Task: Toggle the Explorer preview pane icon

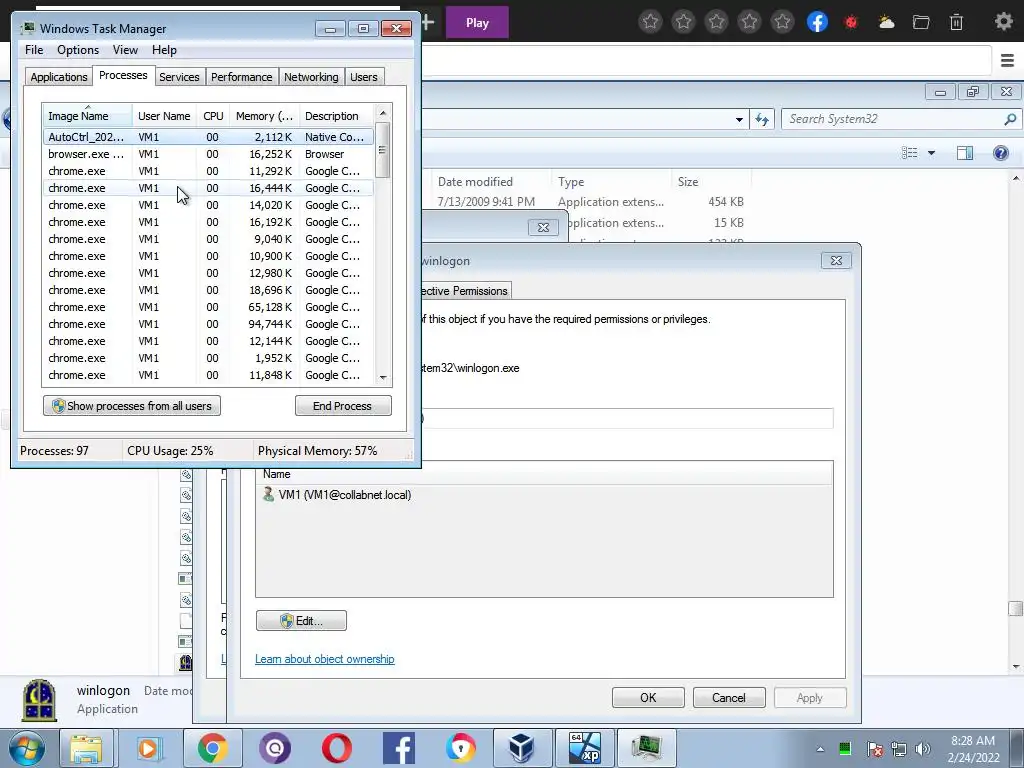Action: point(965,153)
